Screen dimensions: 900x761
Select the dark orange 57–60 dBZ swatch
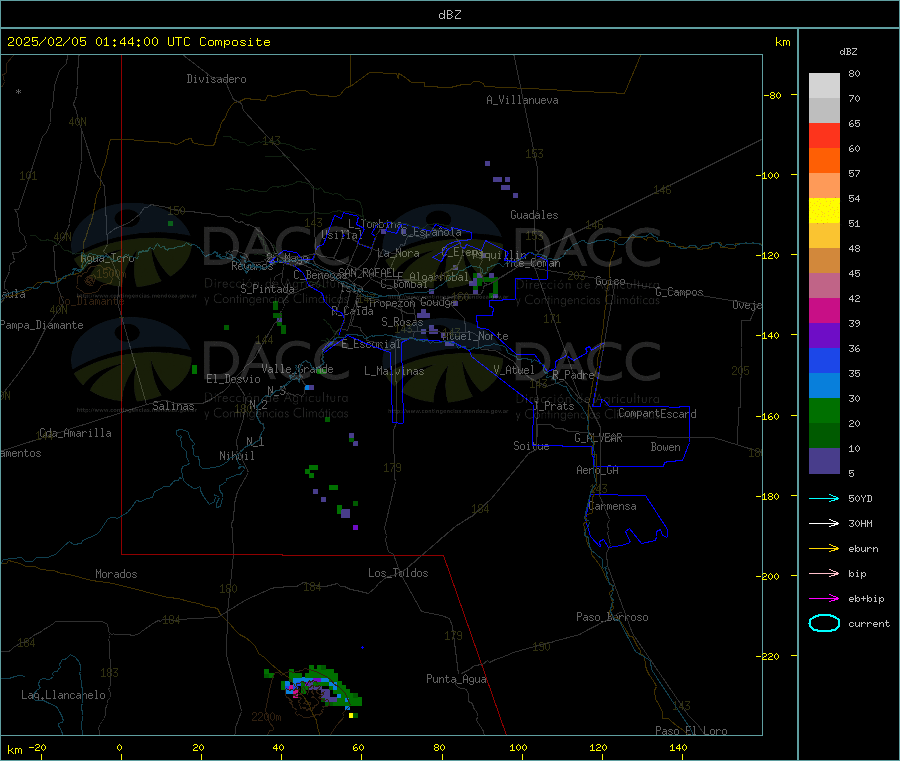pyautogui.click(x=824, y=161)
